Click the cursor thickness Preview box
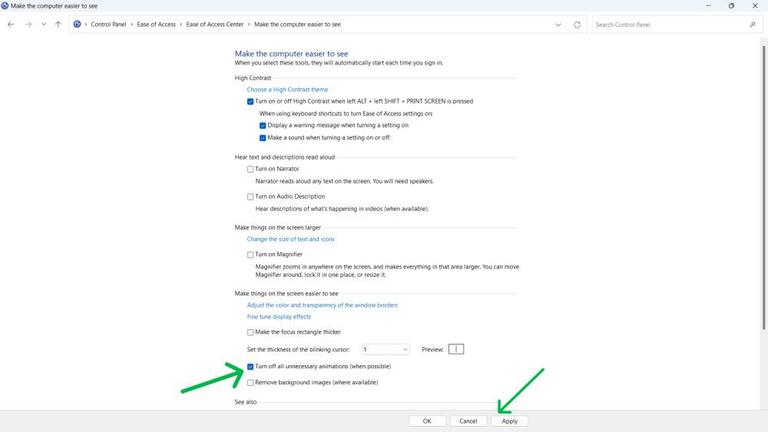The width and height of the screenshot is (768, 432). click(456, 349)
